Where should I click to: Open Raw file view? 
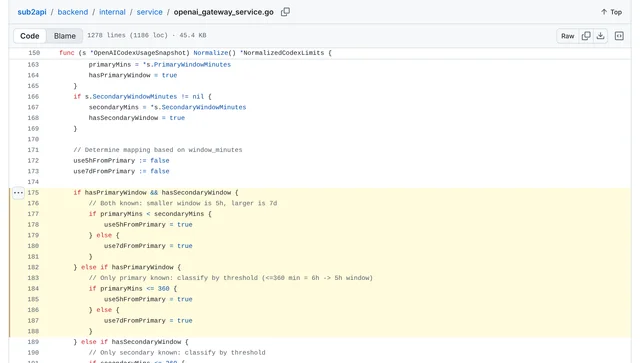click(567, 36)
